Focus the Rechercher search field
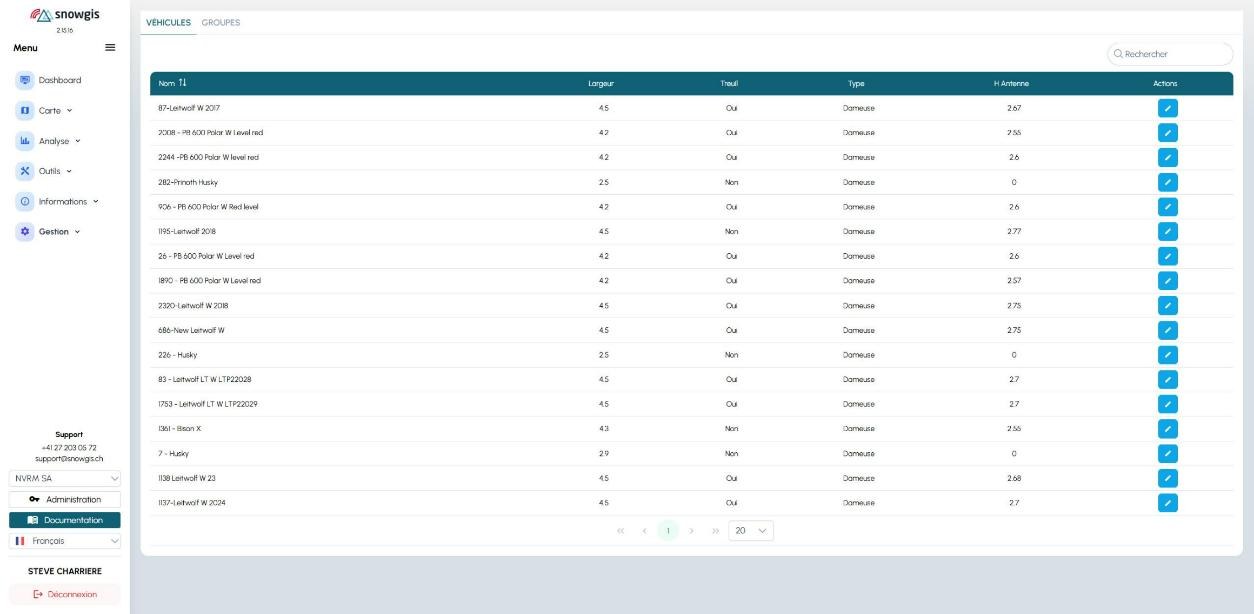 [x=1170, y=54]
